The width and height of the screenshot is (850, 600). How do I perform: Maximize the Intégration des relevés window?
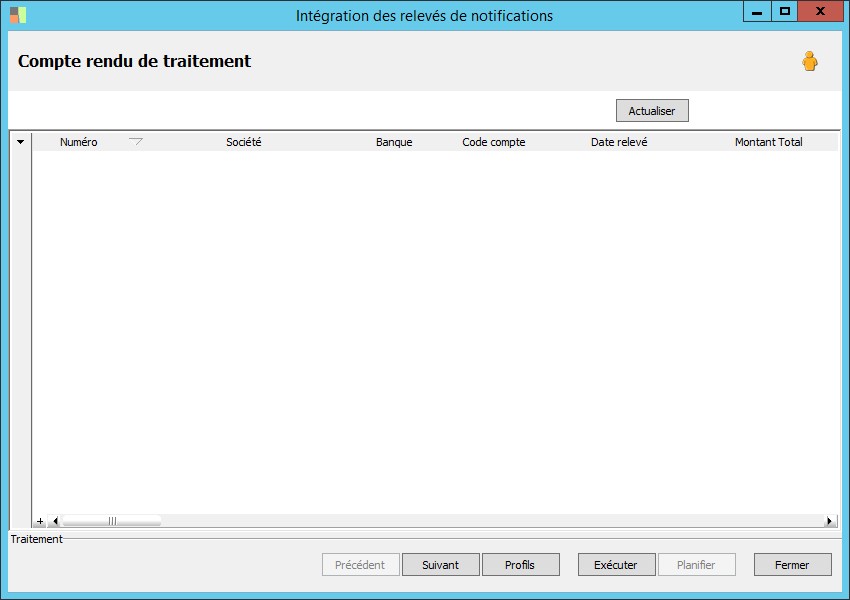(784, 11)
